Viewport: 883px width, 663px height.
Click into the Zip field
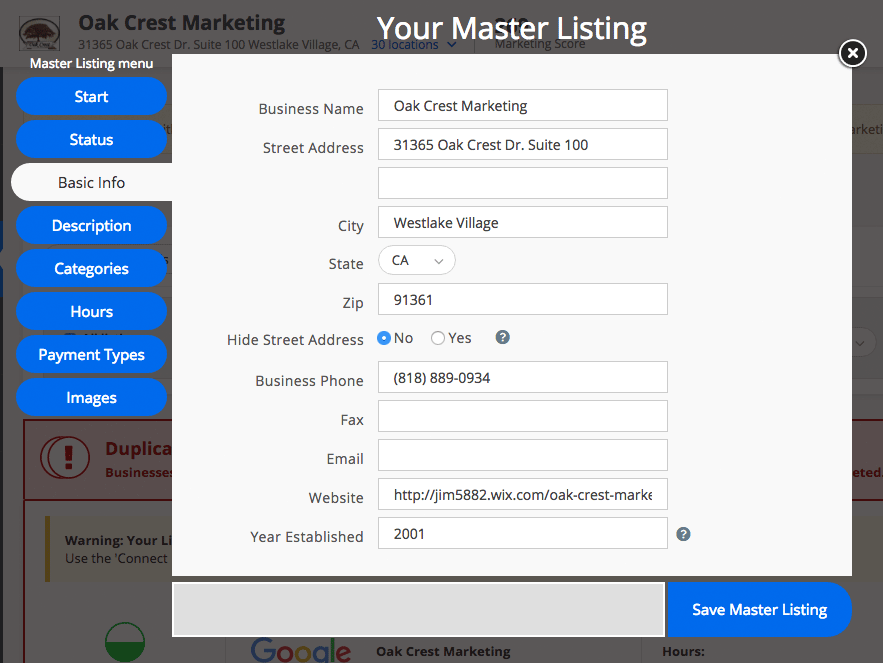[523, 299]
